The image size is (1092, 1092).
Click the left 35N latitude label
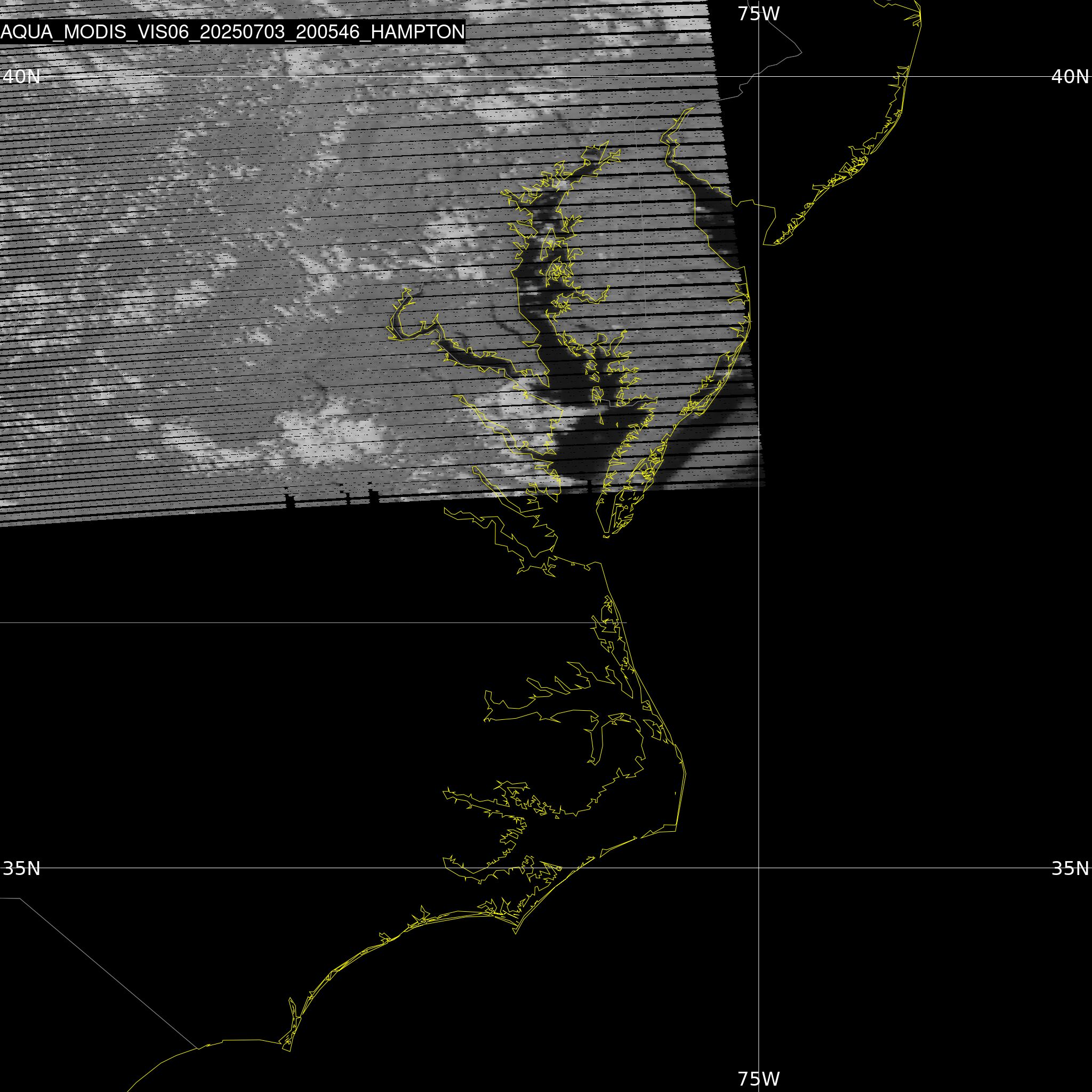point(21,869)
